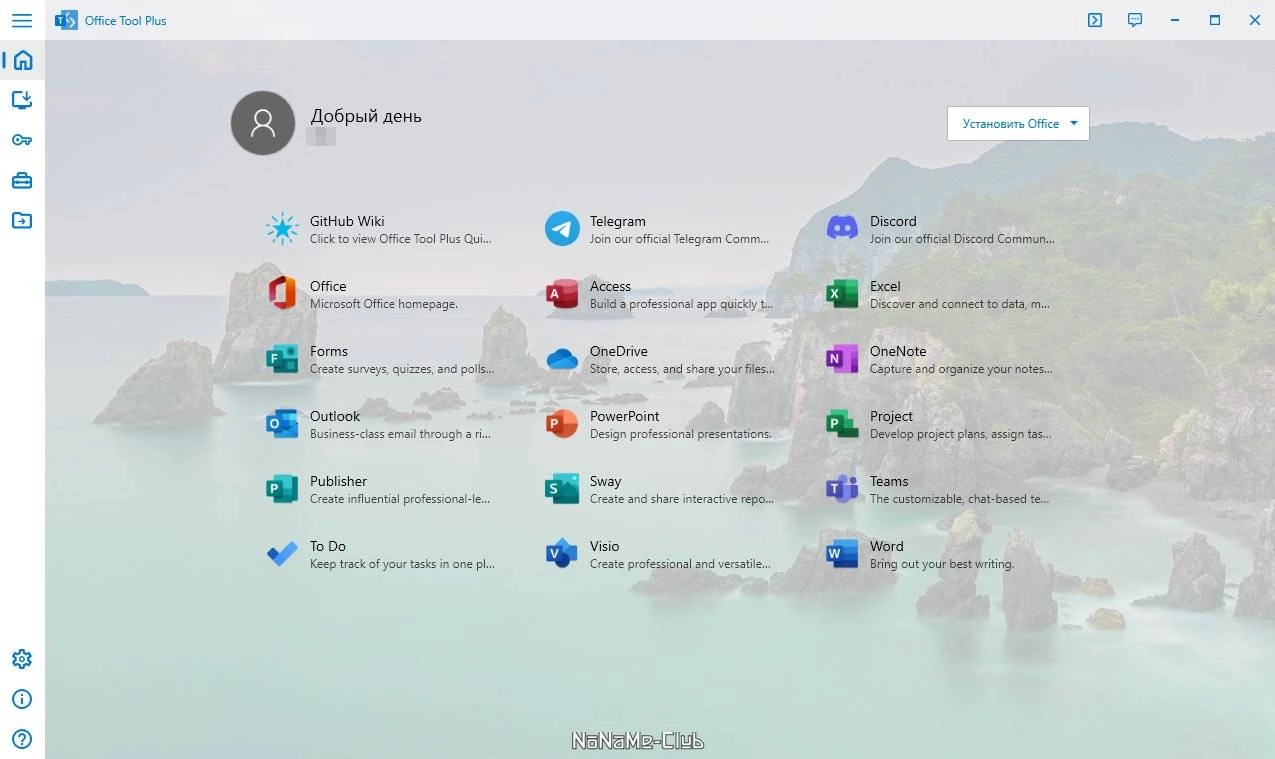This screenshot has width=1275, height=759.
Task: Open the Publisher link title
Action: click(338, 481)
